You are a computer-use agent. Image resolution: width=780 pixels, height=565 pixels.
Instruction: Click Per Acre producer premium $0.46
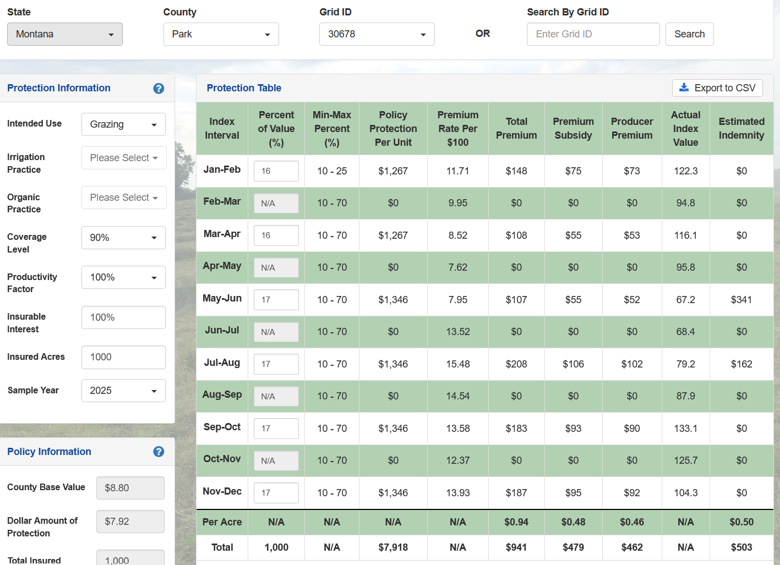point(632,522)
